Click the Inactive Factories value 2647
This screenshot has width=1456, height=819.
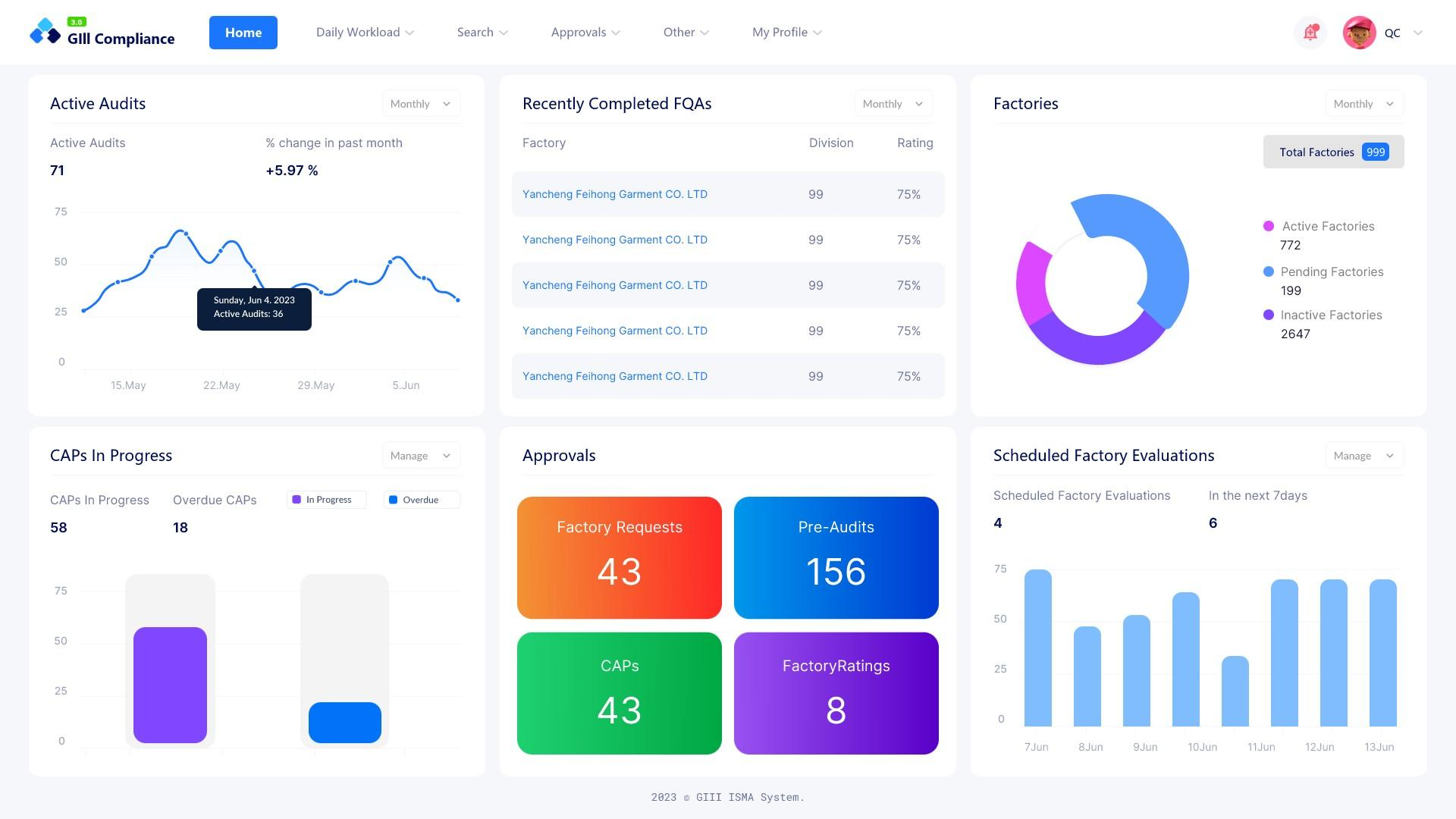[1295, 334]
